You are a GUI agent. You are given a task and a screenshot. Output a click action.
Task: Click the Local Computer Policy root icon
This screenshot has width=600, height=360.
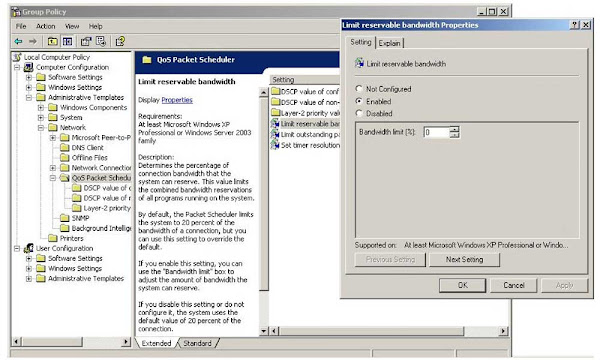pos(17,57)
